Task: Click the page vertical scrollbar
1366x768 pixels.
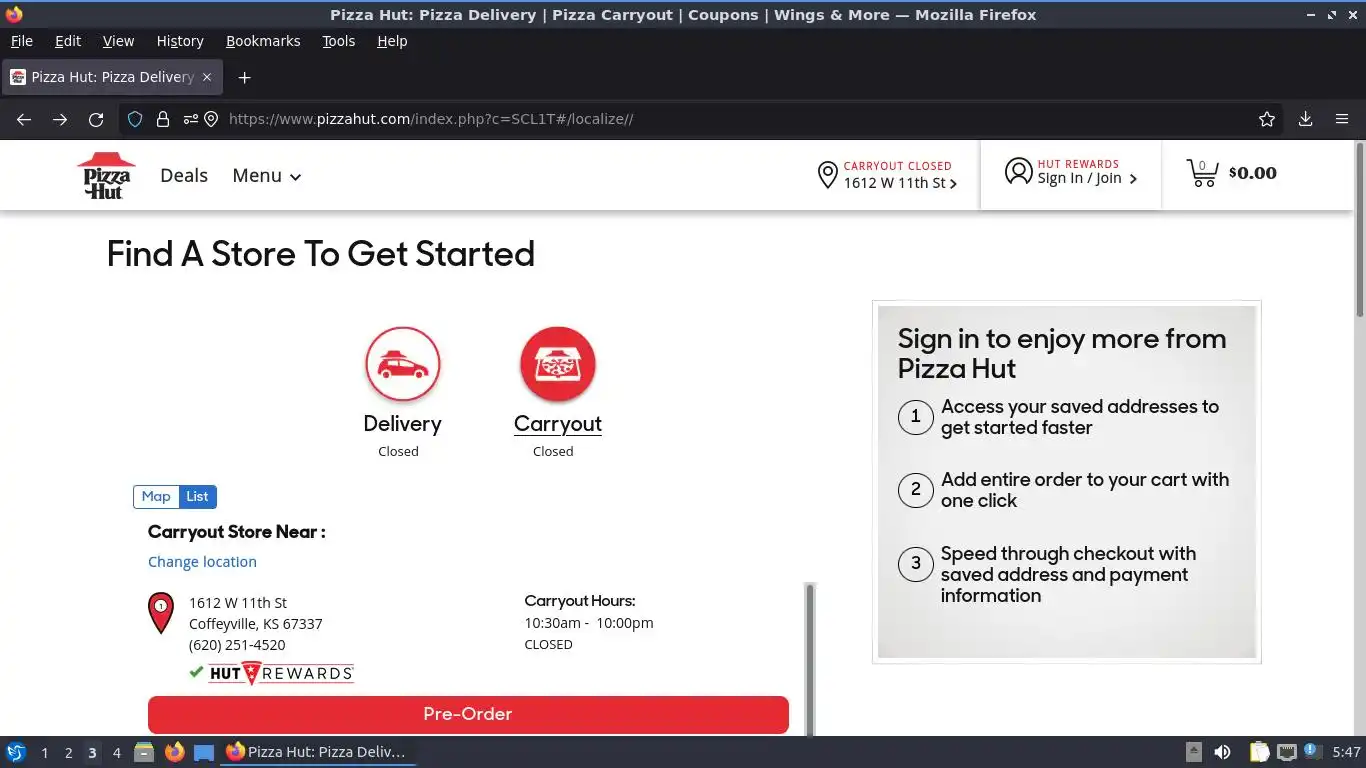Action: (x=1359, y=230)
